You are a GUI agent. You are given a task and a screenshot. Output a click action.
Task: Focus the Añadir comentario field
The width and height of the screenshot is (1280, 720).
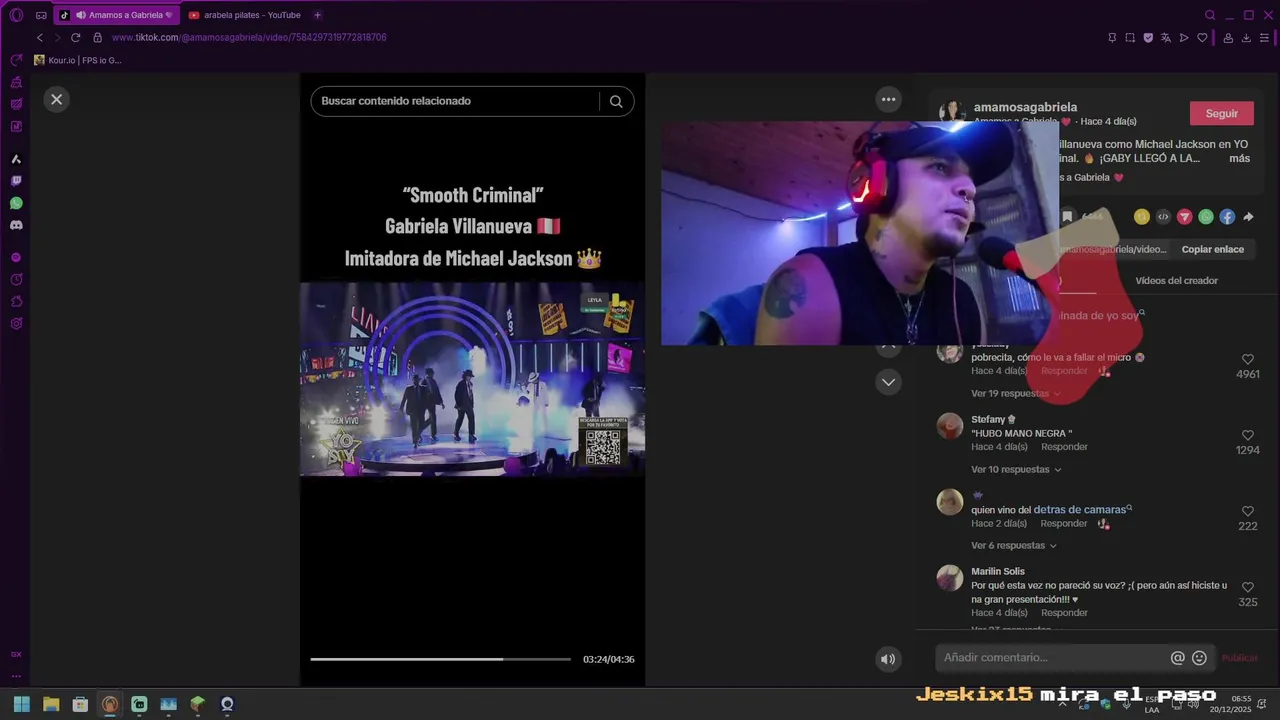tap(1055, 658)
